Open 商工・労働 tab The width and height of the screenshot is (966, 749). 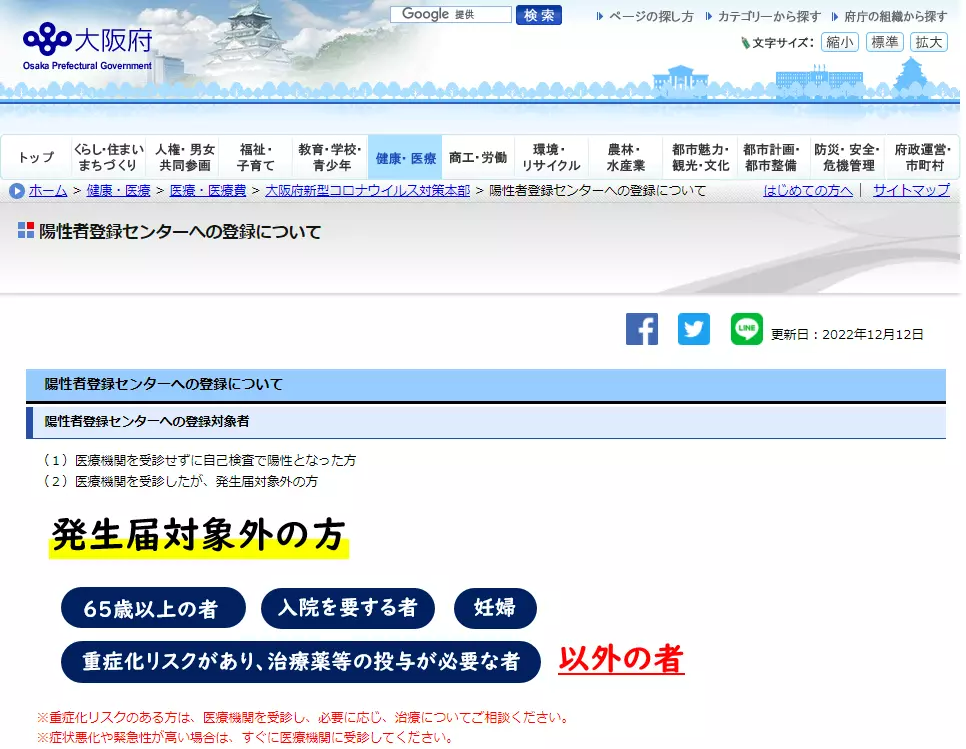click(x=478, y=157)
